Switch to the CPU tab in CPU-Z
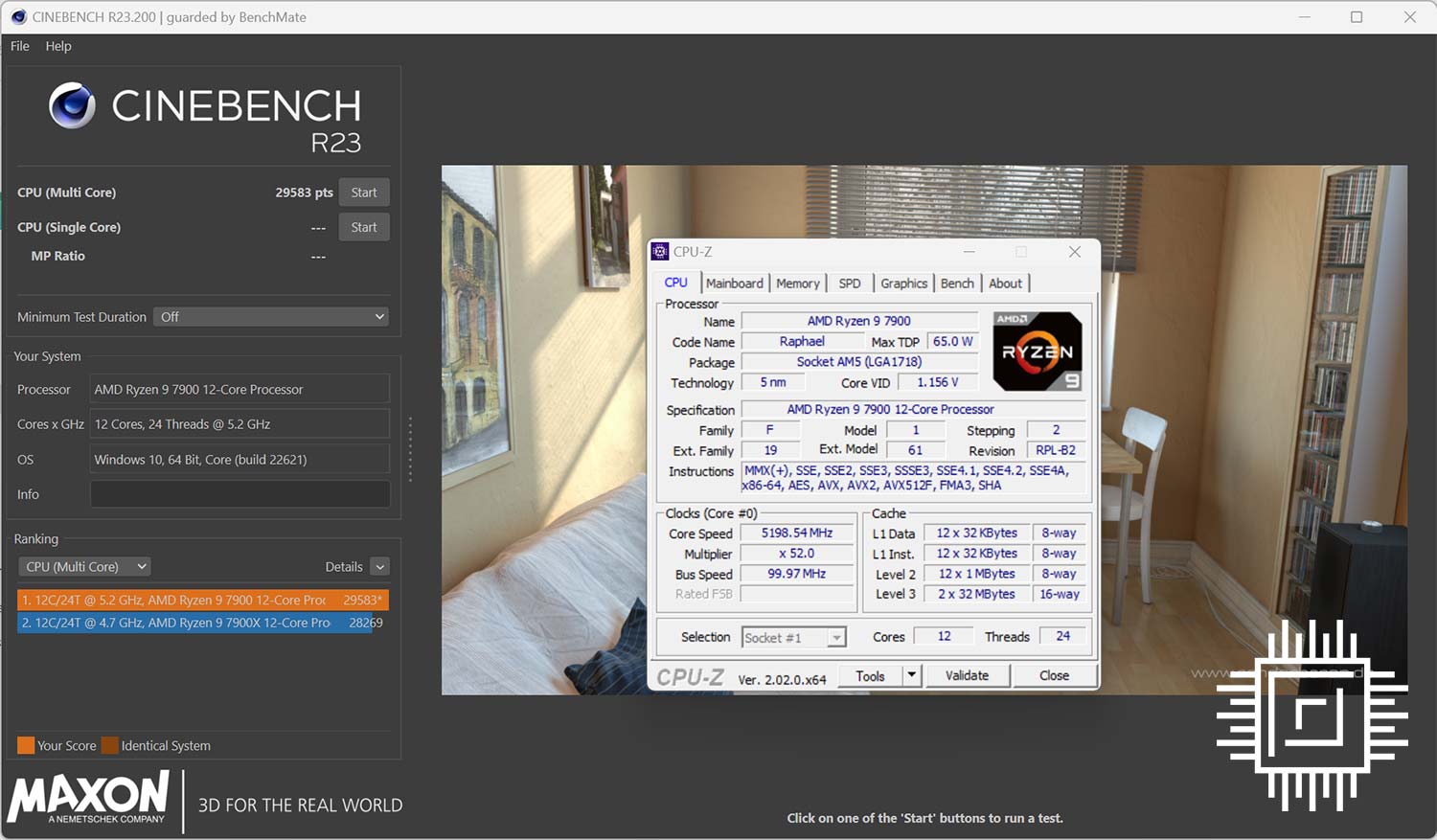1437x840 pixels. 676,283
